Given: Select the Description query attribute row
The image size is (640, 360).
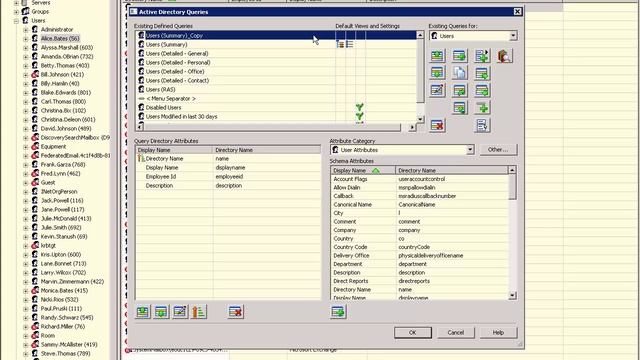Looking at the screenshot, I should [x=229, y=185].
